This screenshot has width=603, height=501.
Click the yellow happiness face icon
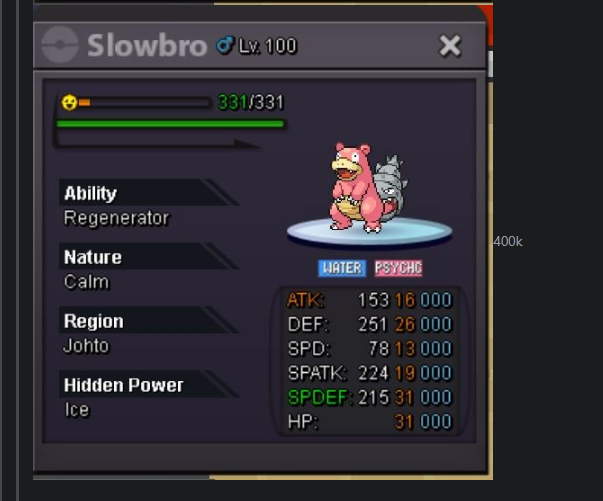click(69, 103)
